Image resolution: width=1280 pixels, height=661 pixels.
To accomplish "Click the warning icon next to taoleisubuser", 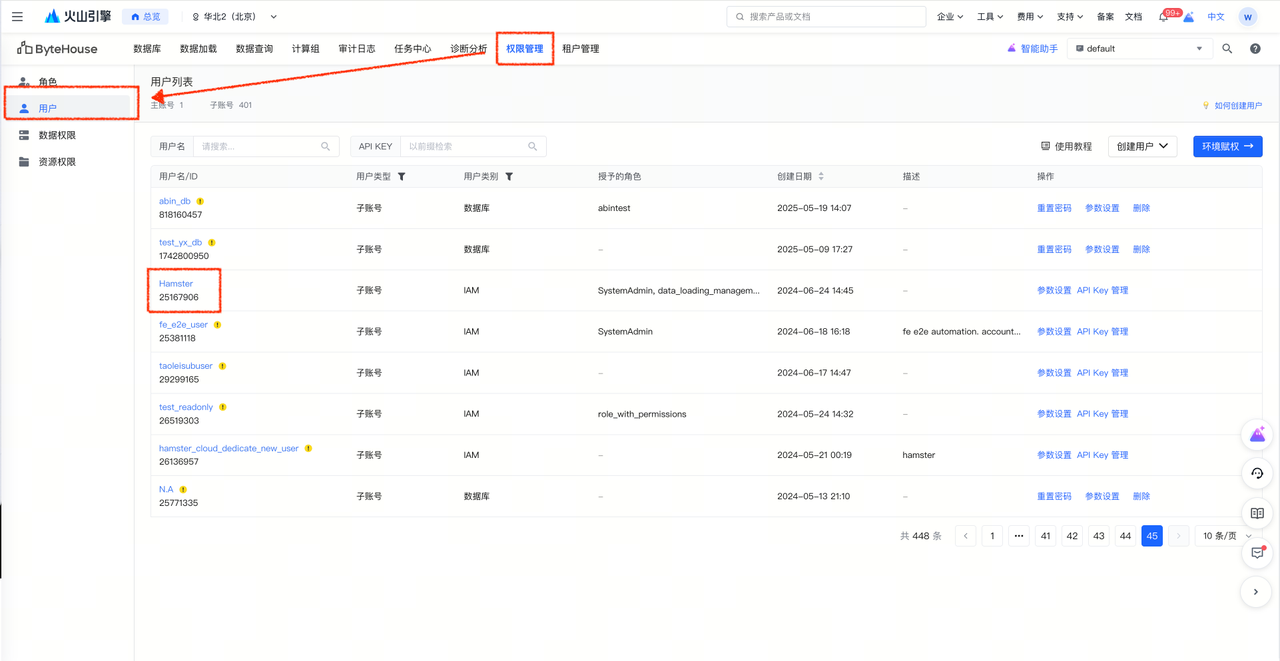I will point(223,366).
